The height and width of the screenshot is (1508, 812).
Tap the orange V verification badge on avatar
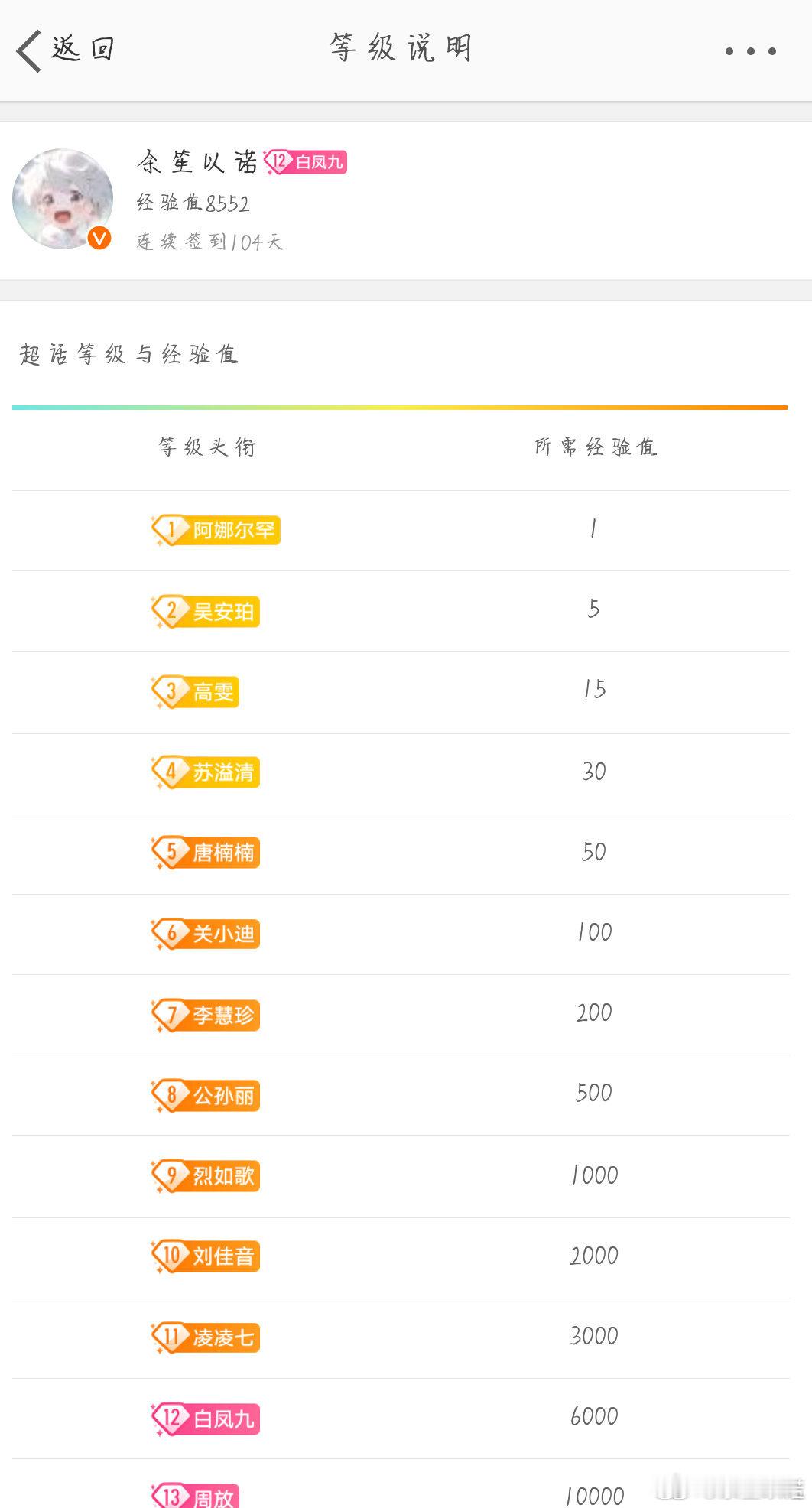(x=99, y=238)
